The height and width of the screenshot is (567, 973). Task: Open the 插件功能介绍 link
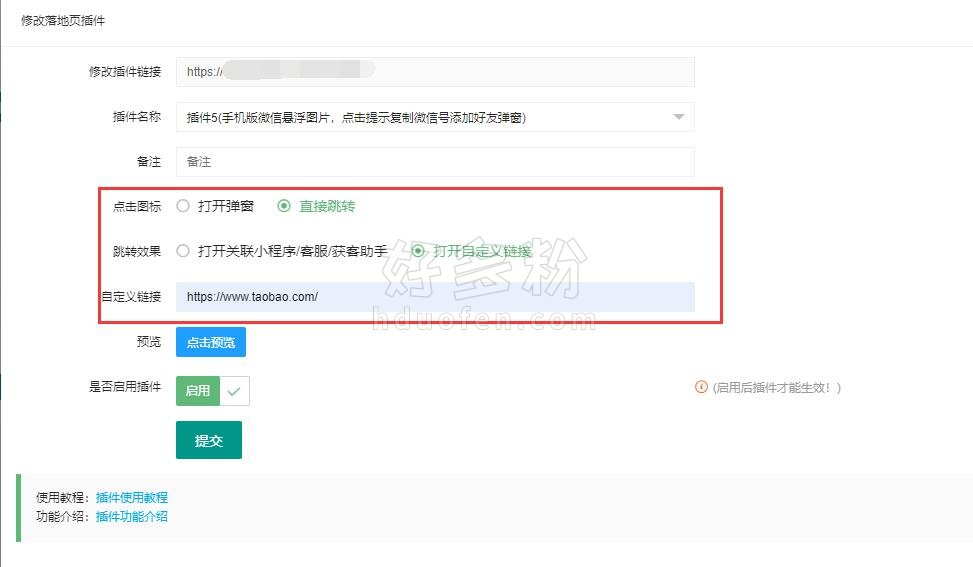pyautogui.click(x=132, y=516)
